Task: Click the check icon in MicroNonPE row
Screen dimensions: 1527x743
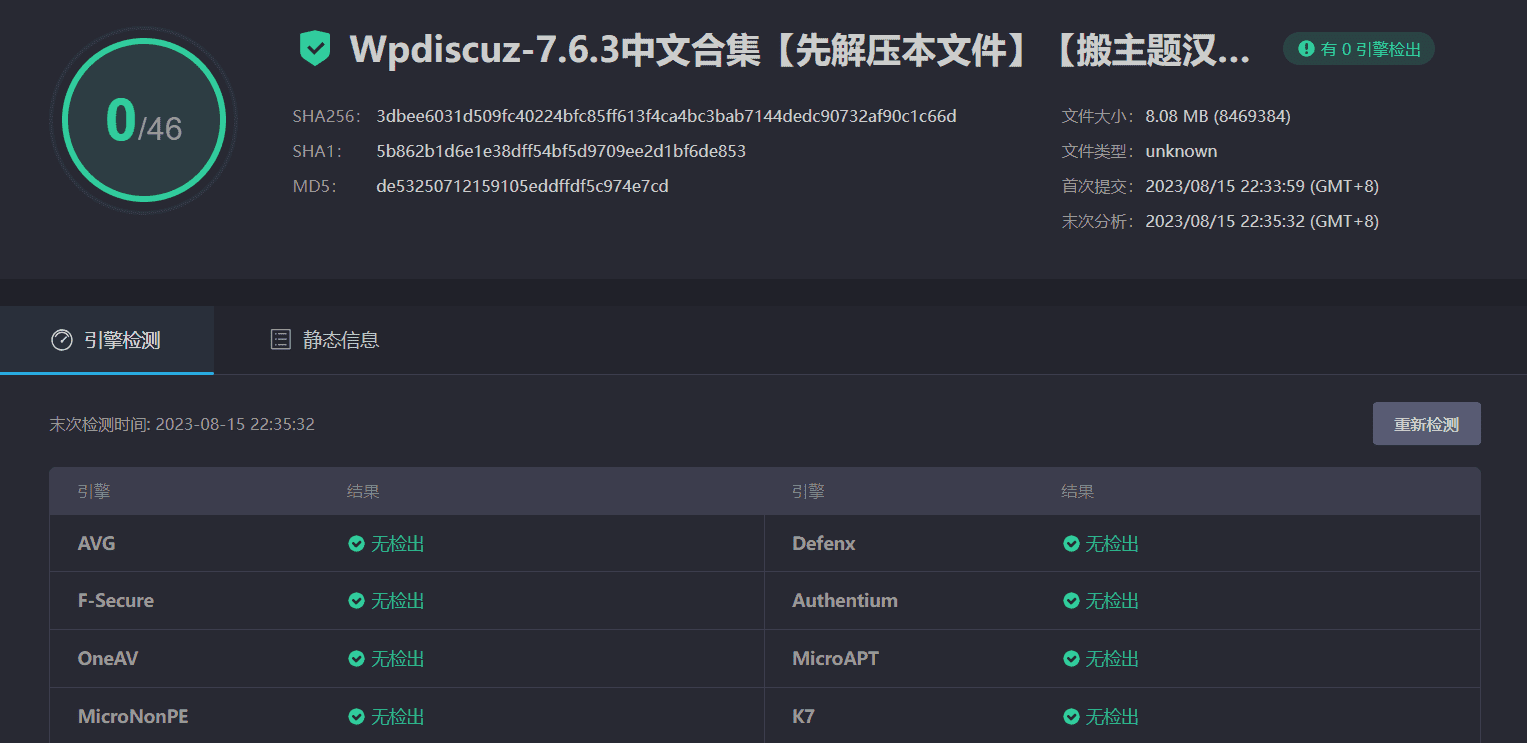Action: point(356,717)
